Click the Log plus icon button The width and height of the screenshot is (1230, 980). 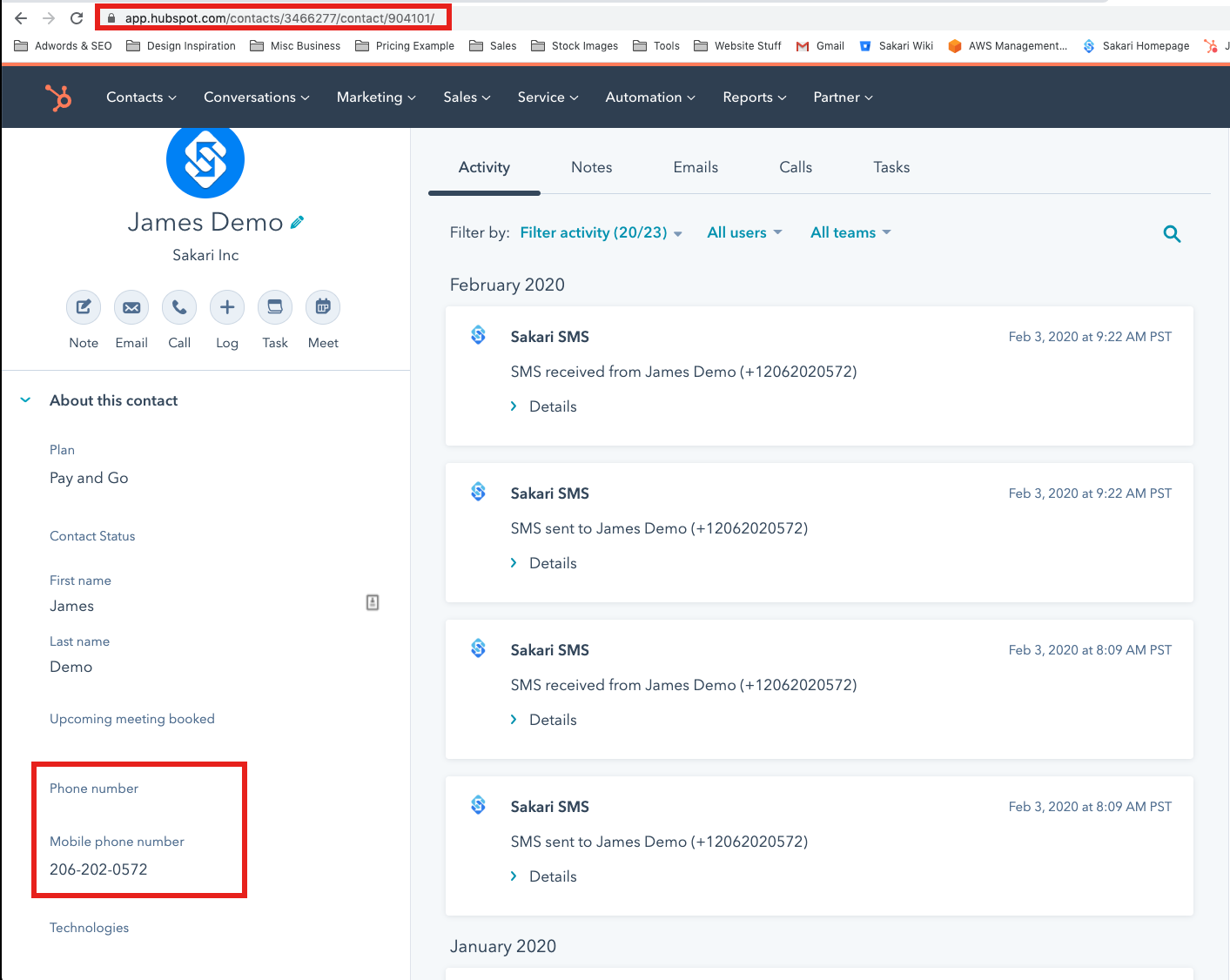coord(227,307)
